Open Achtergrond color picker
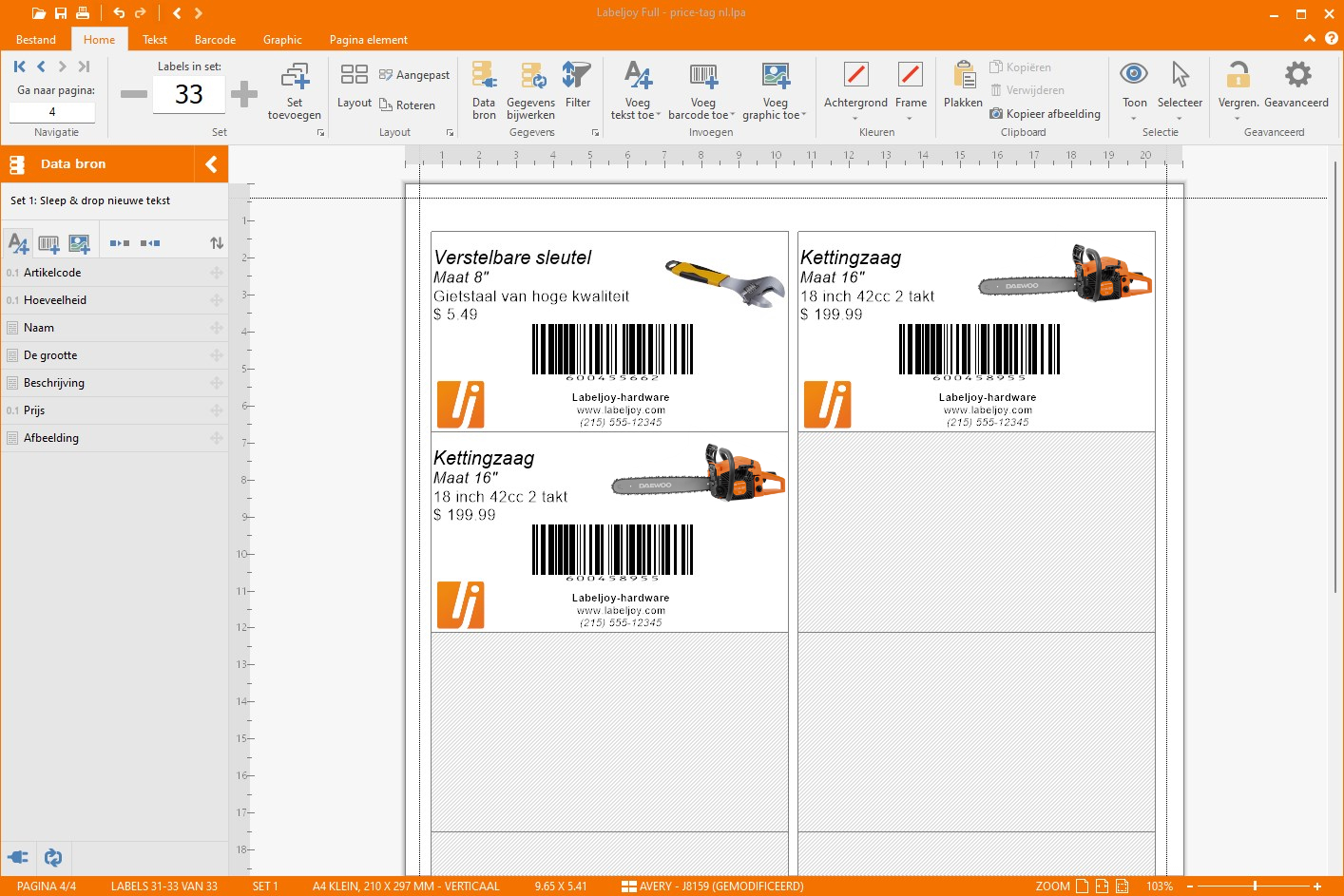Image resolution: width=1344 pixels, height=896 pixels. 855,91
